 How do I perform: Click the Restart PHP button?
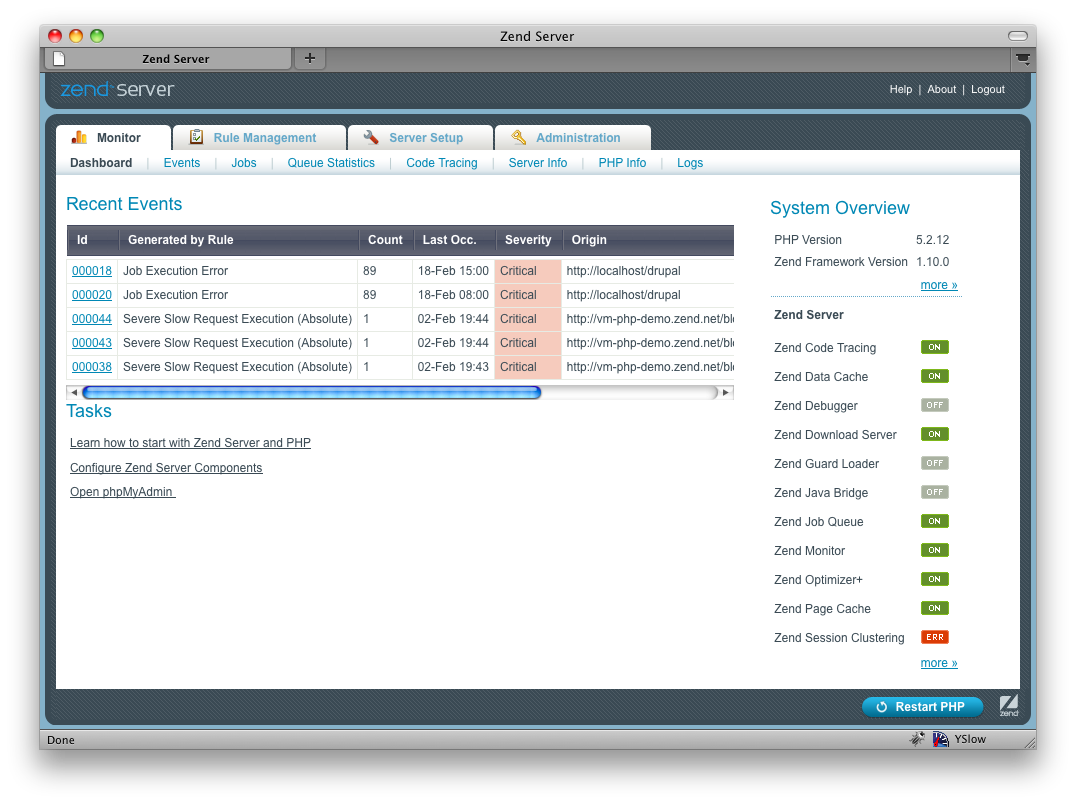(922, 707)
